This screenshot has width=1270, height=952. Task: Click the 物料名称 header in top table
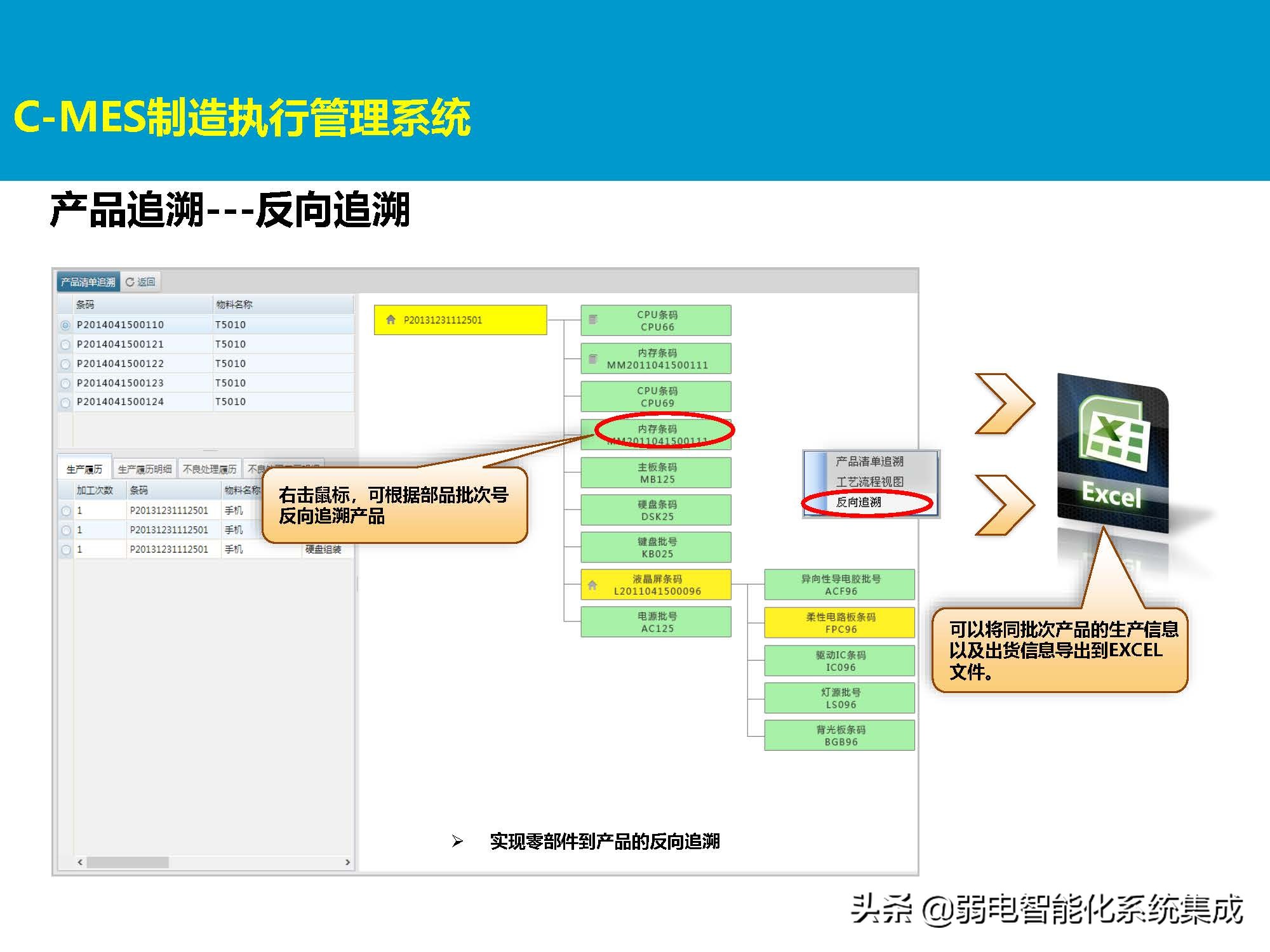(x=283, y=305)
